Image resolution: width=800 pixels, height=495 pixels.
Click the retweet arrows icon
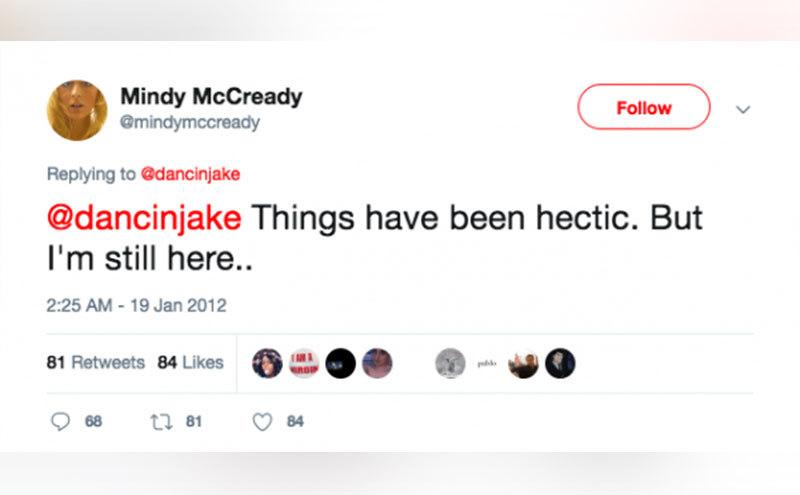160,422
